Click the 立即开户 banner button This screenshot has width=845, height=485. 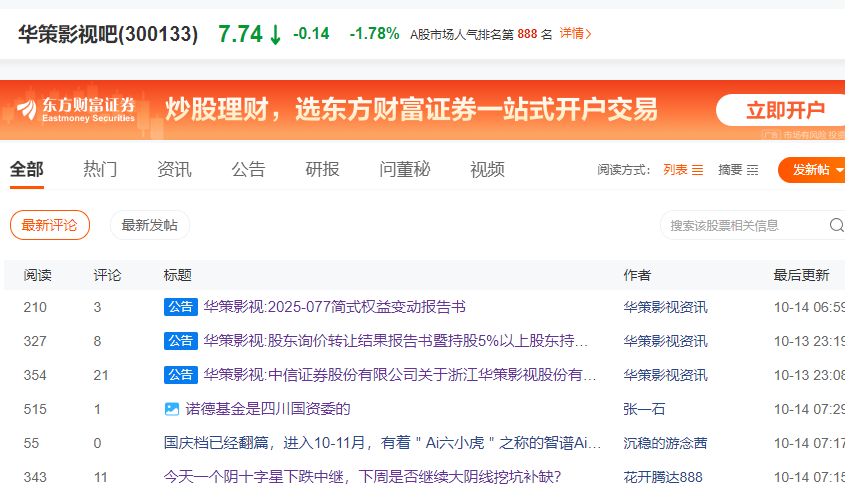(x=781, y=110)
